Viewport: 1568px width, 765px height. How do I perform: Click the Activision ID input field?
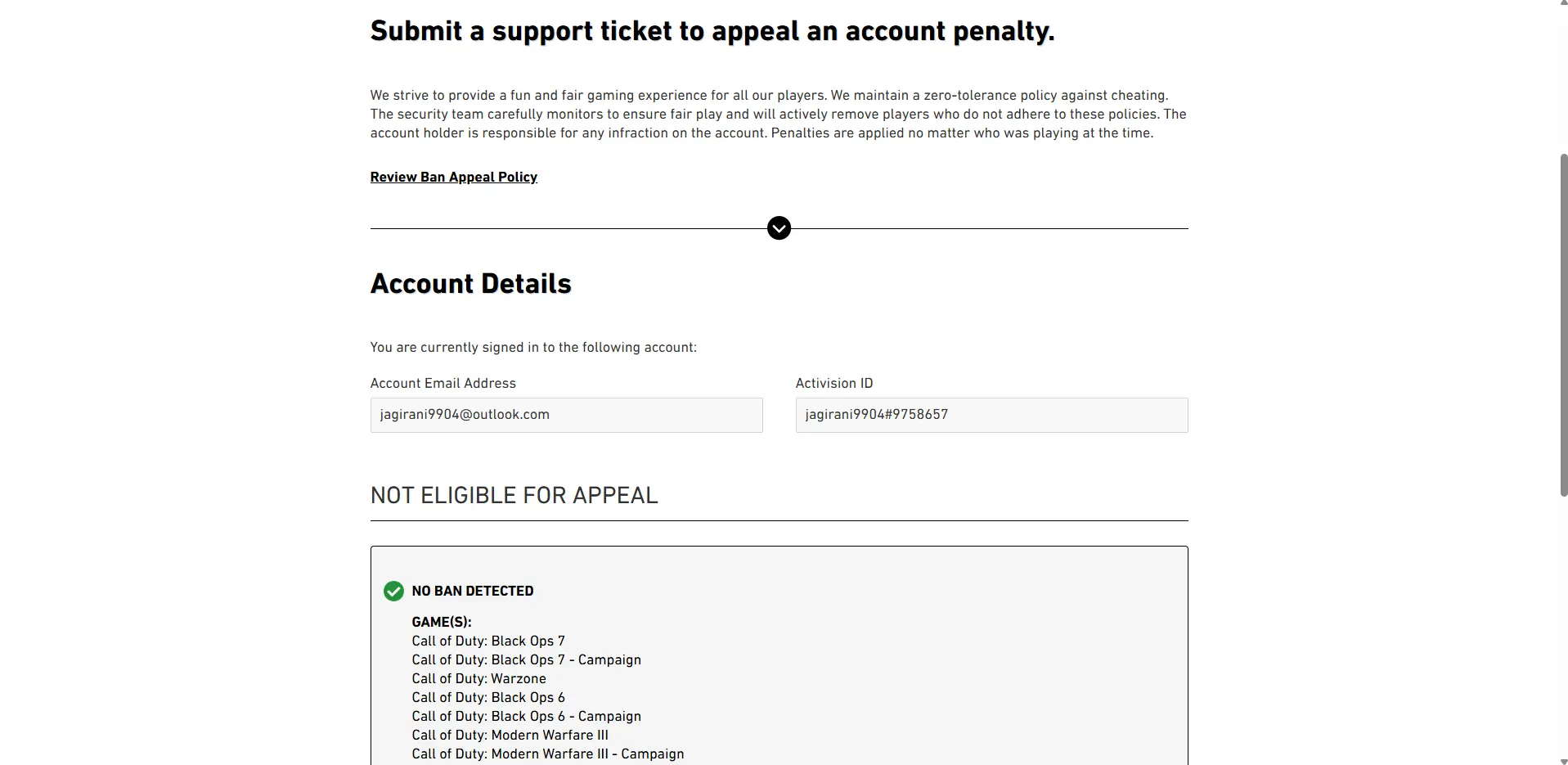991,415
